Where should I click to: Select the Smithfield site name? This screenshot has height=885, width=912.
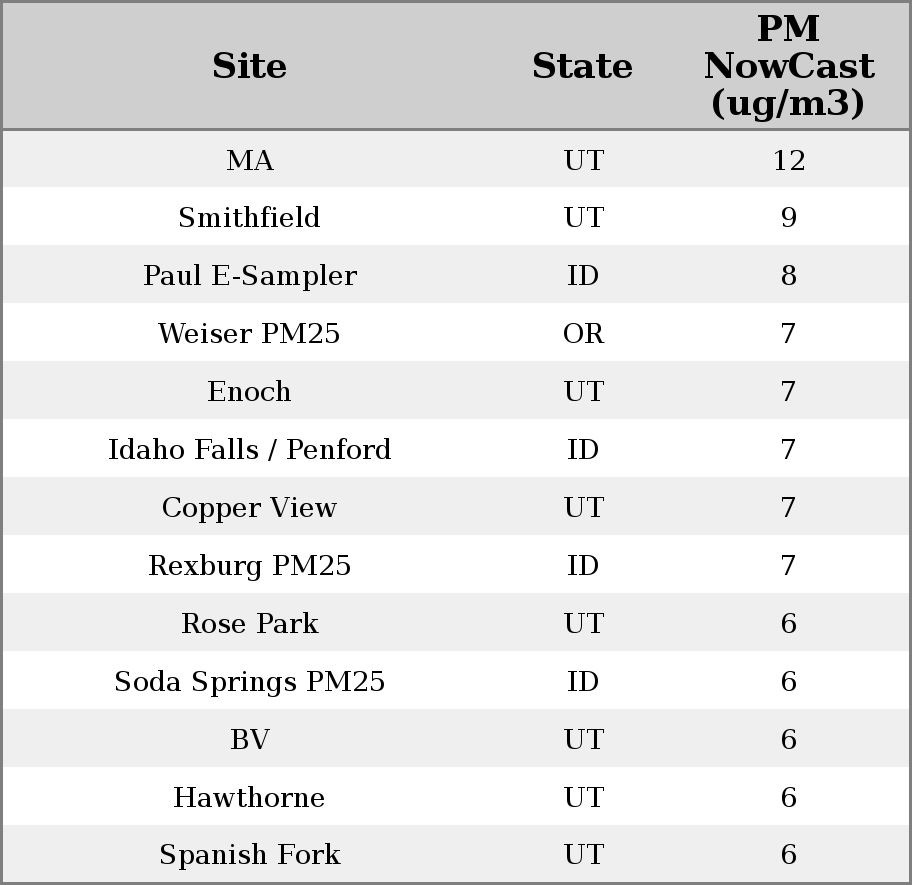pos(249,218)
